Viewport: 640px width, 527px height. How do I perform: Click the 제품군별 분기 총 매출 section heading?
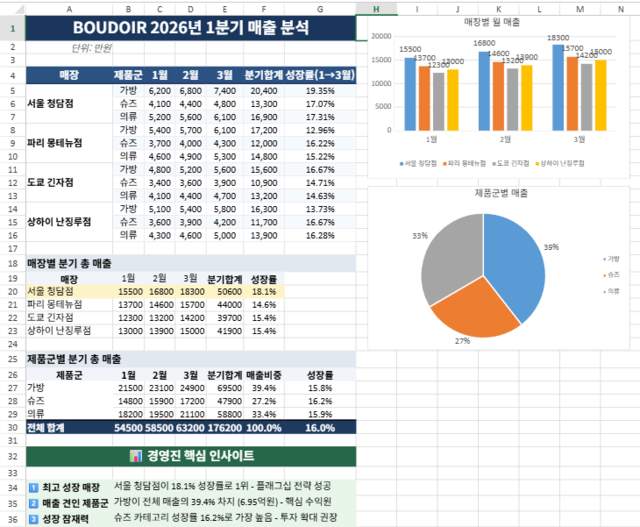191,359
